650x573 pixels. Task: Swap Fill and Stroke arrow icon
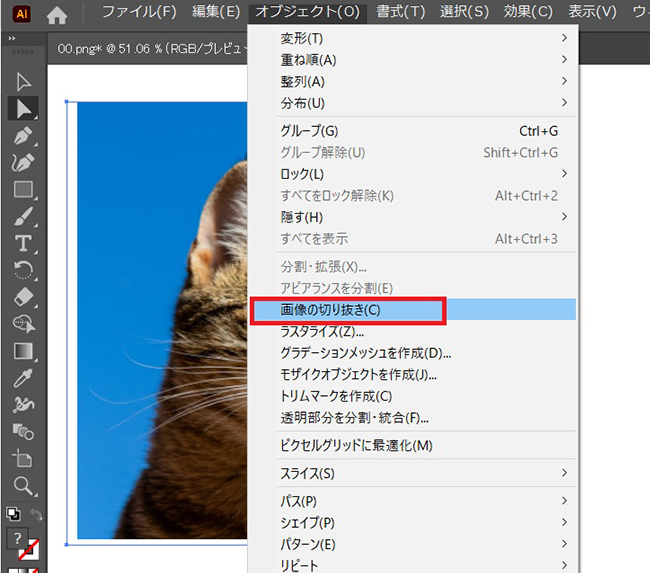tap(36, 515)
